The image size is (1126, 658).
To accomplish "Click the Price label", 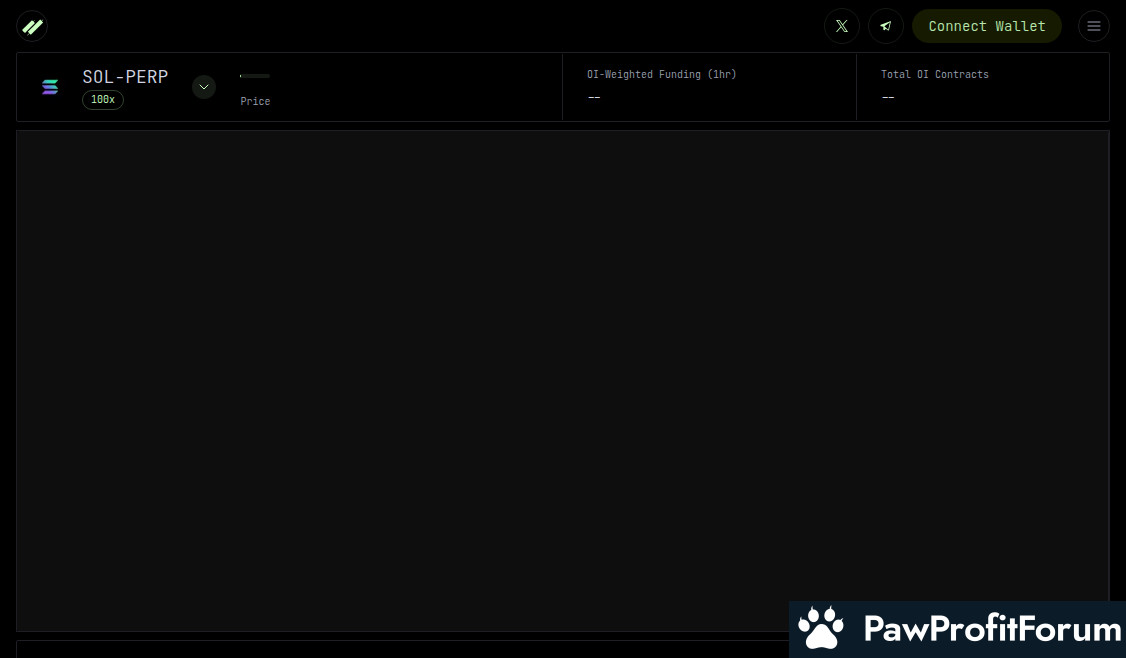I will click(x=255, y=101).
